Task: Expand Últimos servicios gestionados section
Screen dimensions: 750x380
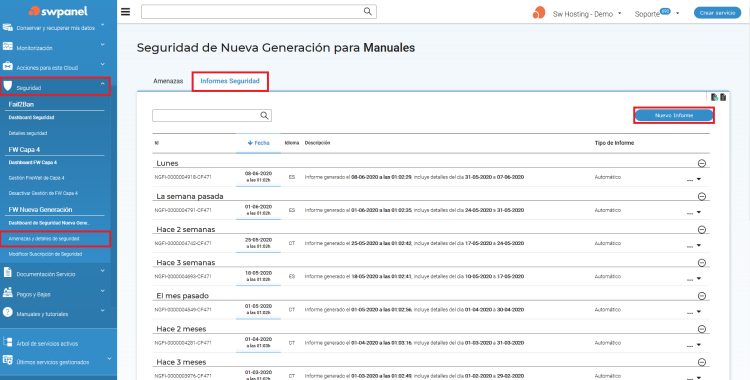Action: (109, 358)
